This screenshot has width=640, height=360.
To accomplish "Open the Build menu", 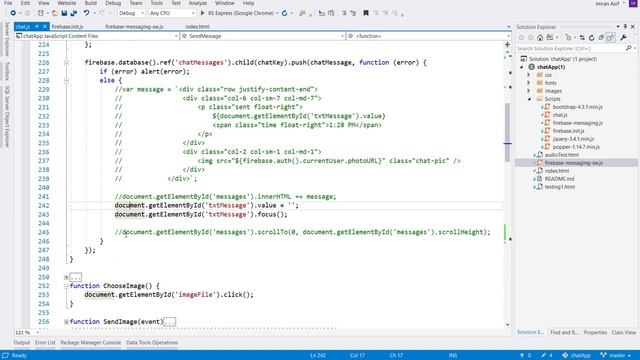I will coord(91,3).
